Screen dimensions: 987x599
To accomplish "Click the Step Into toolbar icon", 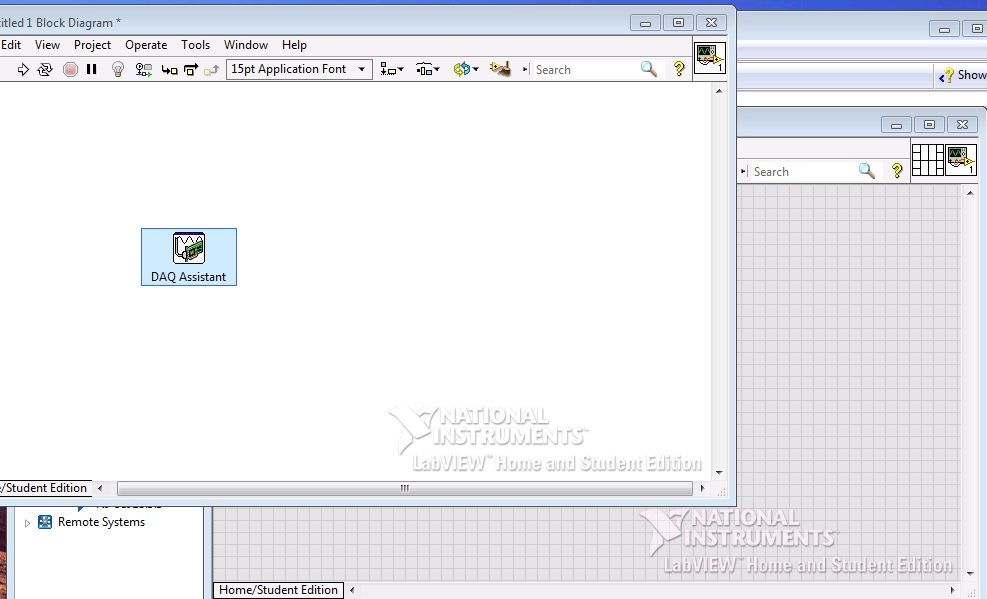I will tap(169, 70).
